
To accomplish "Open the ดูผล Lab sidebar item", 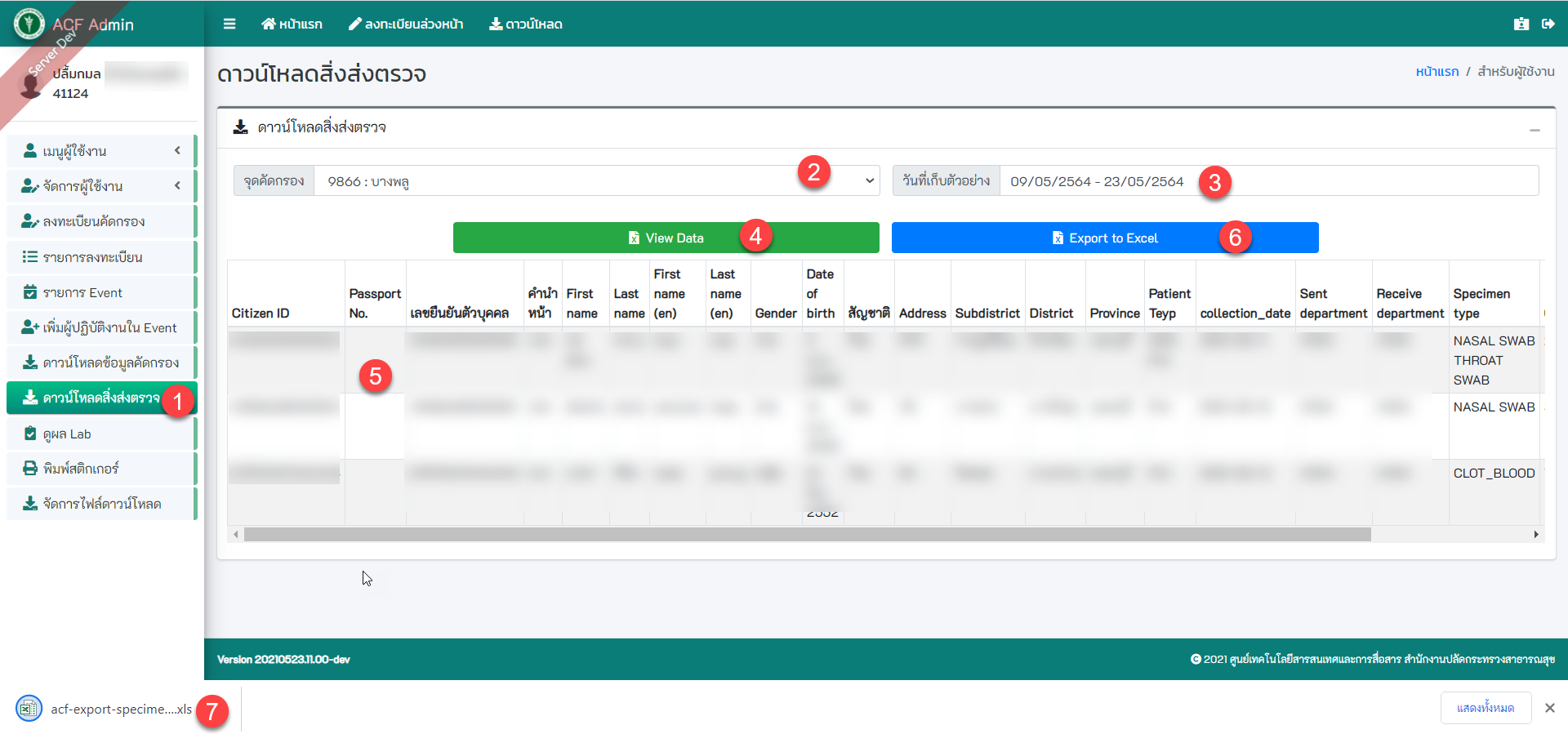I will pyautogui.click(x=67, y=434).
